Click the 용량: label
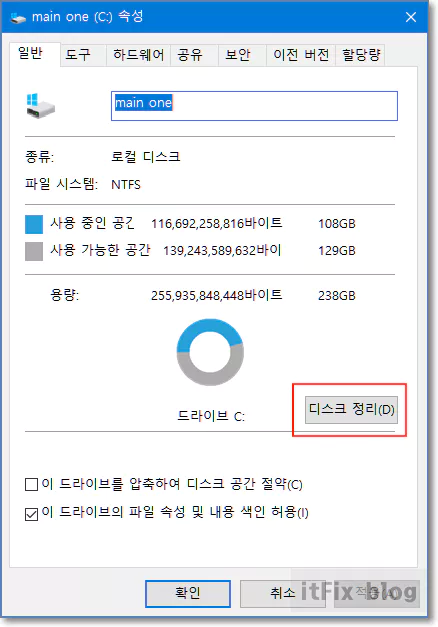Image resolution: width=438 pixels, height=627 pixels. pos(64,296)
